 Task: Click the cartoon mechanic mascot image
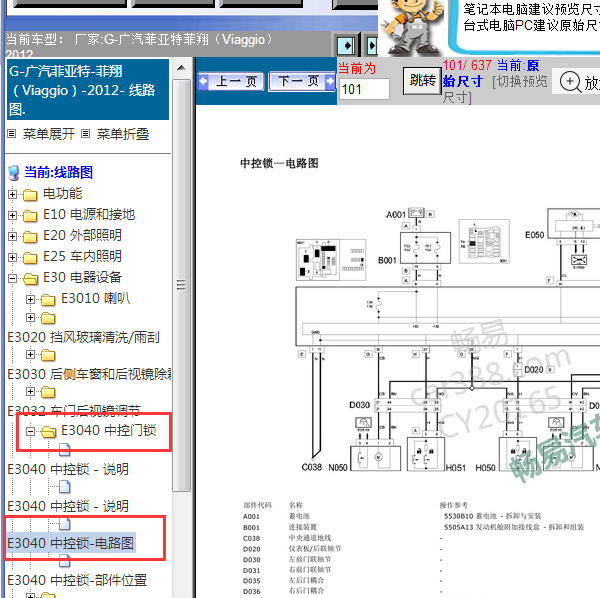click(412, 28)
